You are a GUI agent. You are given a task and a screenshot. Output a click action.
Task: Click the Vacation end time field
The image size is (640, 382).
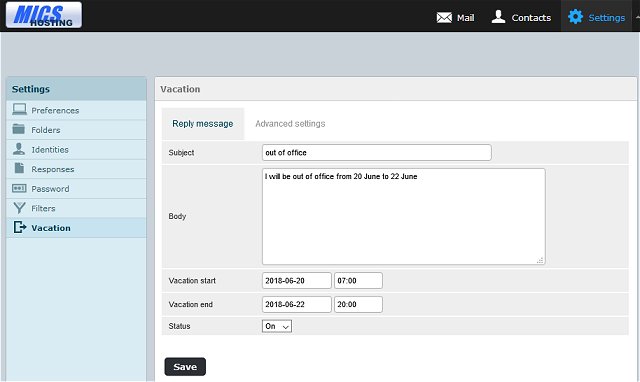[358, 304]
